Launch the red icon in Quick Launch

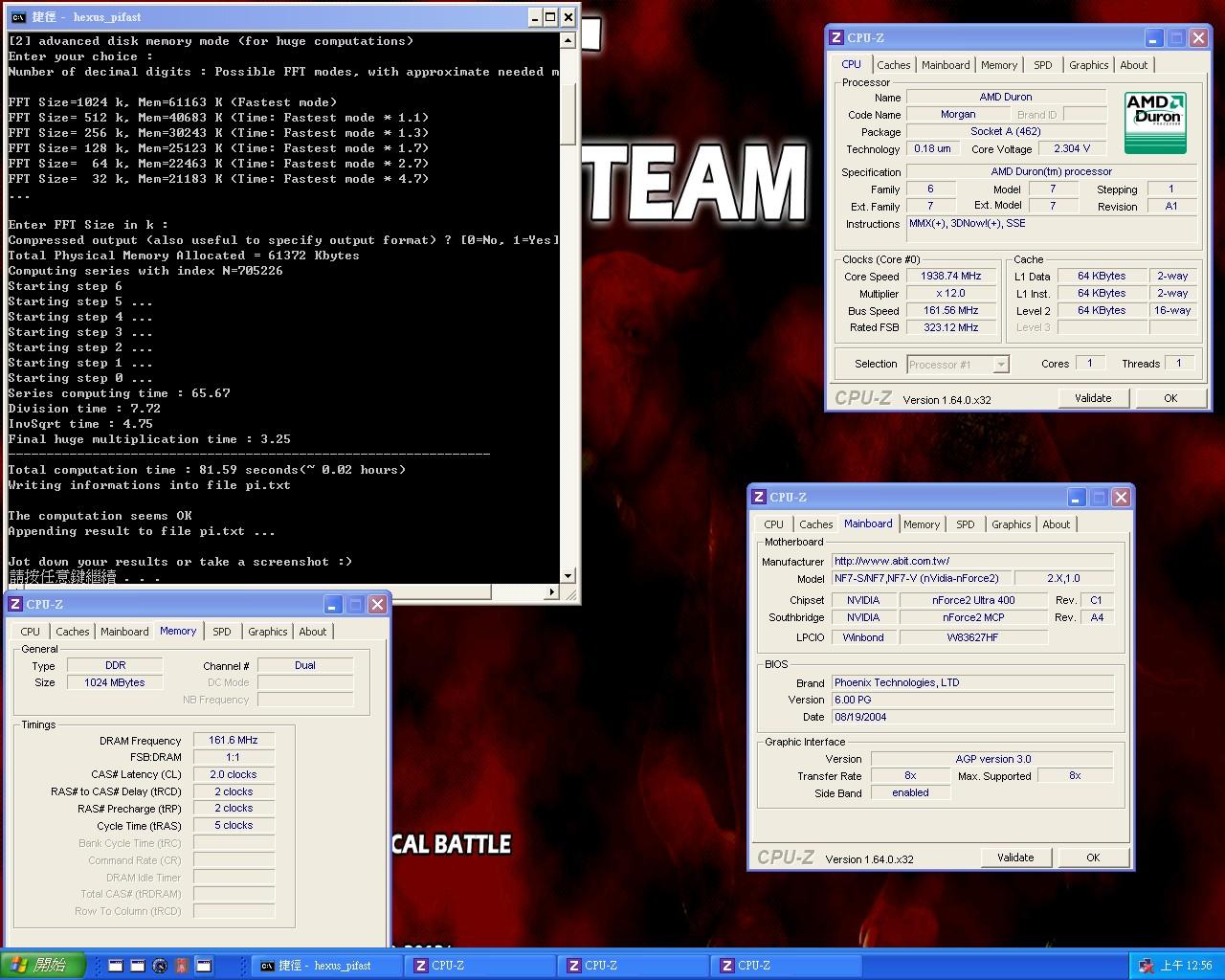click(x=181, y=966)
